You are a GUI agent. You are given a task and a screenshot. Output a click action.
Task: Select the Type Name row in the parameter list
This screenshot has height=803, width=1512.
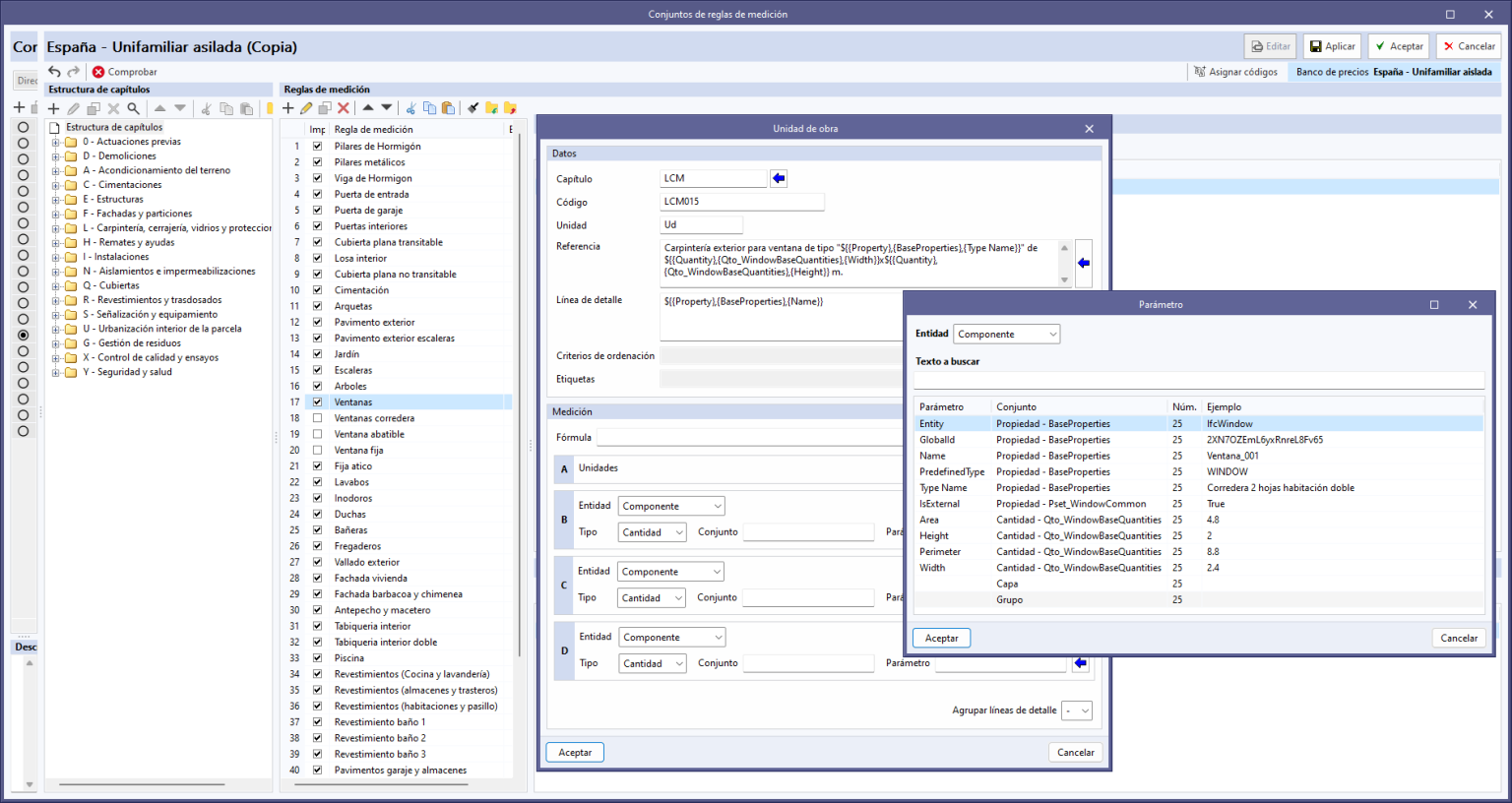(x=943, y=488)
